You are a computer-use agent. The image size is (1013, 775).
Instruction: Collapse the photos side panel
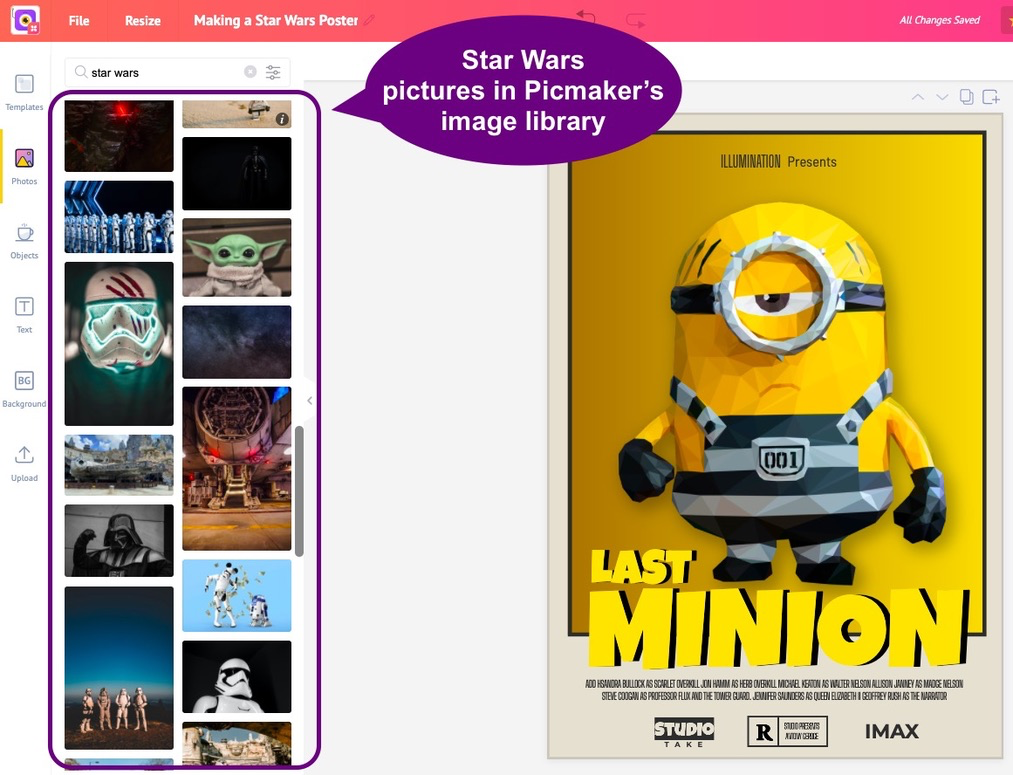[x=309, y=400]
